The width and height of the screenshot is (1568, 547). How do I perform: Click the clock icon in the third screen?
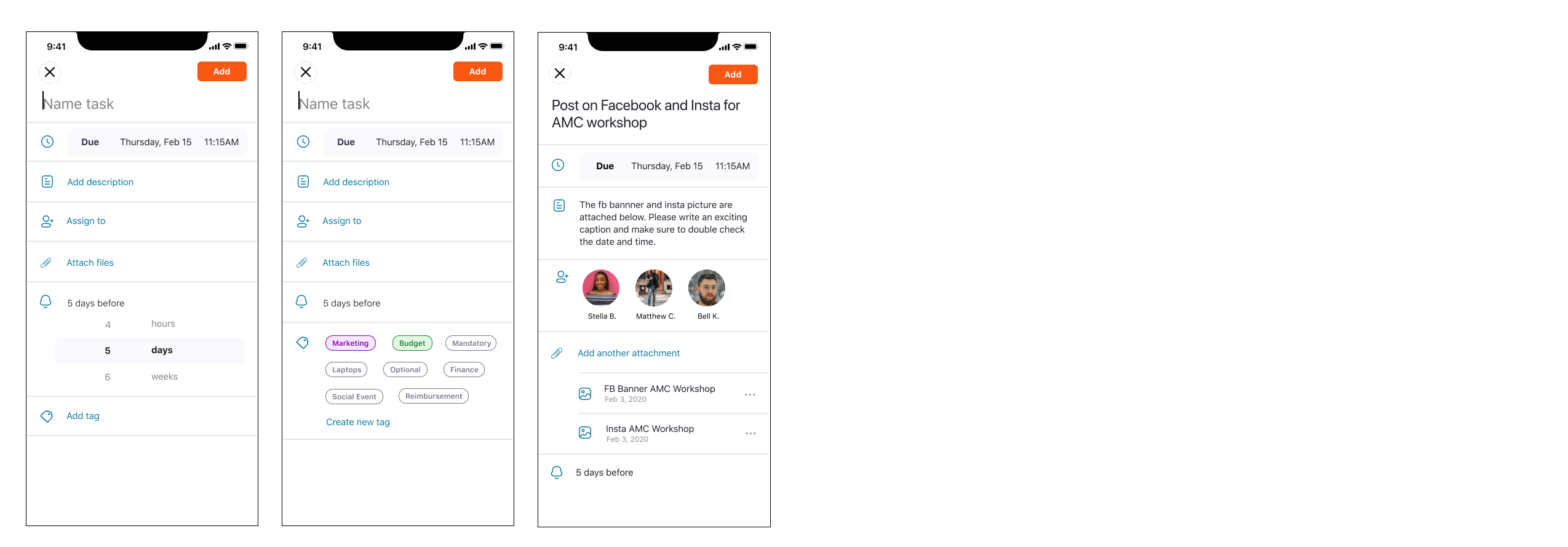pos(558,165)
